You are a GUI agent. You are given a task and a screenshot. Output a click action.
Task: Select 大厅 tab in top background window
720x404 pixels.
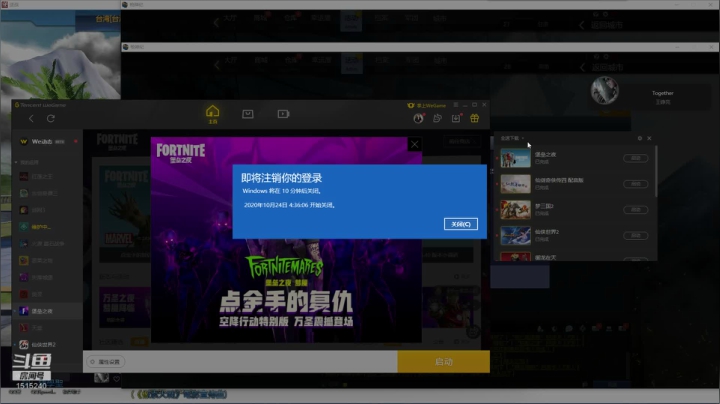click(x=230, y=18)
